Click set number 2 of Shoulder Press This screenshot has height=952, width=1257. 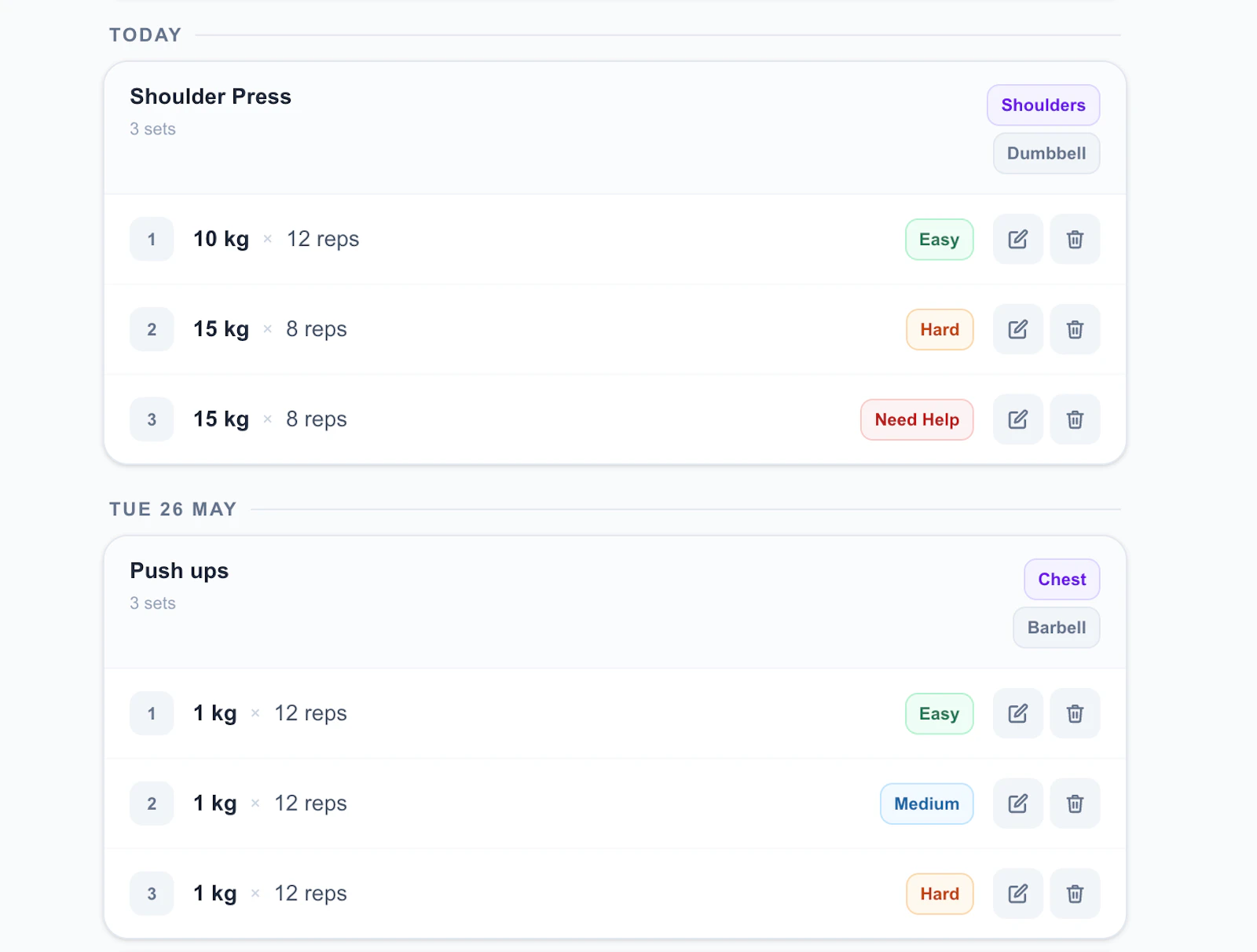click(x=152, y=329)
